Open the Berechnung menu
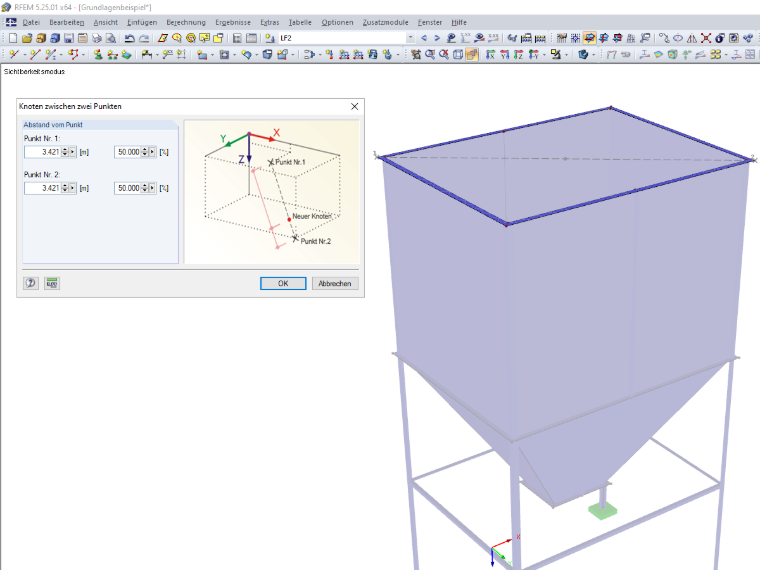Viewport: 760px width, 570px height. [186, 22]
